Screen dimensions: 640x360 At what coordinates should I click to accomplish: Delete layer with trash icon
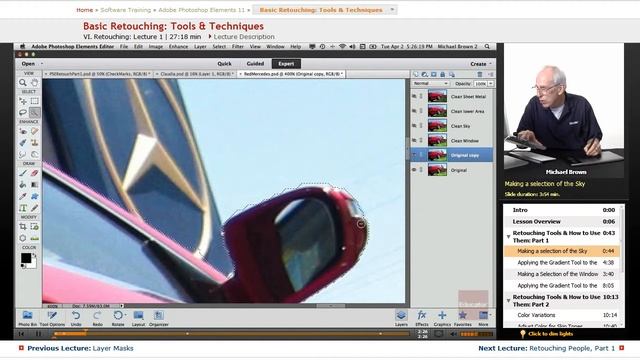[480, 74]
